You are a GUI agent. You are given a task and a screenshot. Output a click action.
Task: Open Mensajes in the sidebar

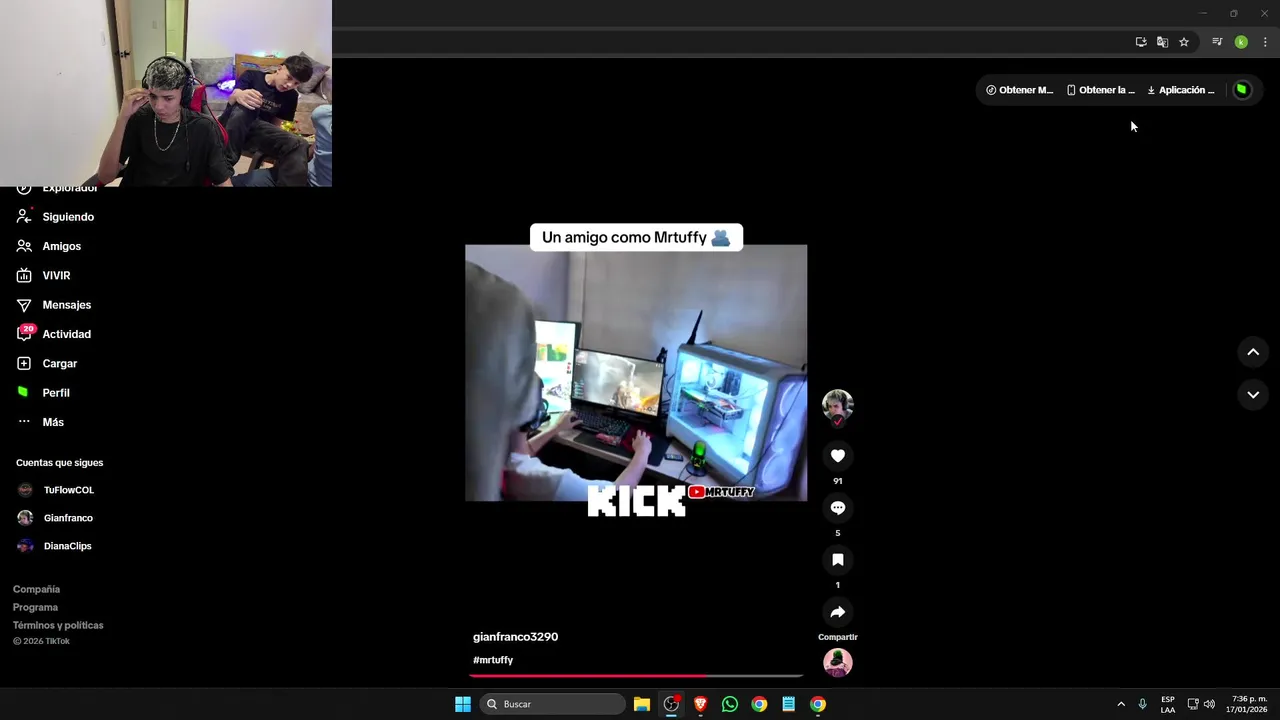[x=53, y=305]
